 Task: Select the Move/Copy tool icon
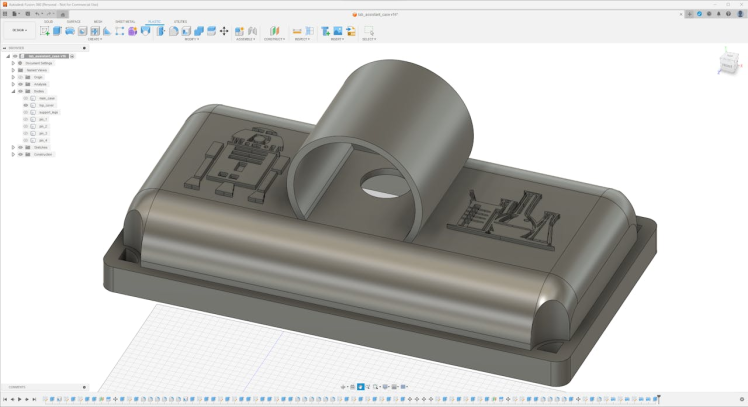(224, 31)
